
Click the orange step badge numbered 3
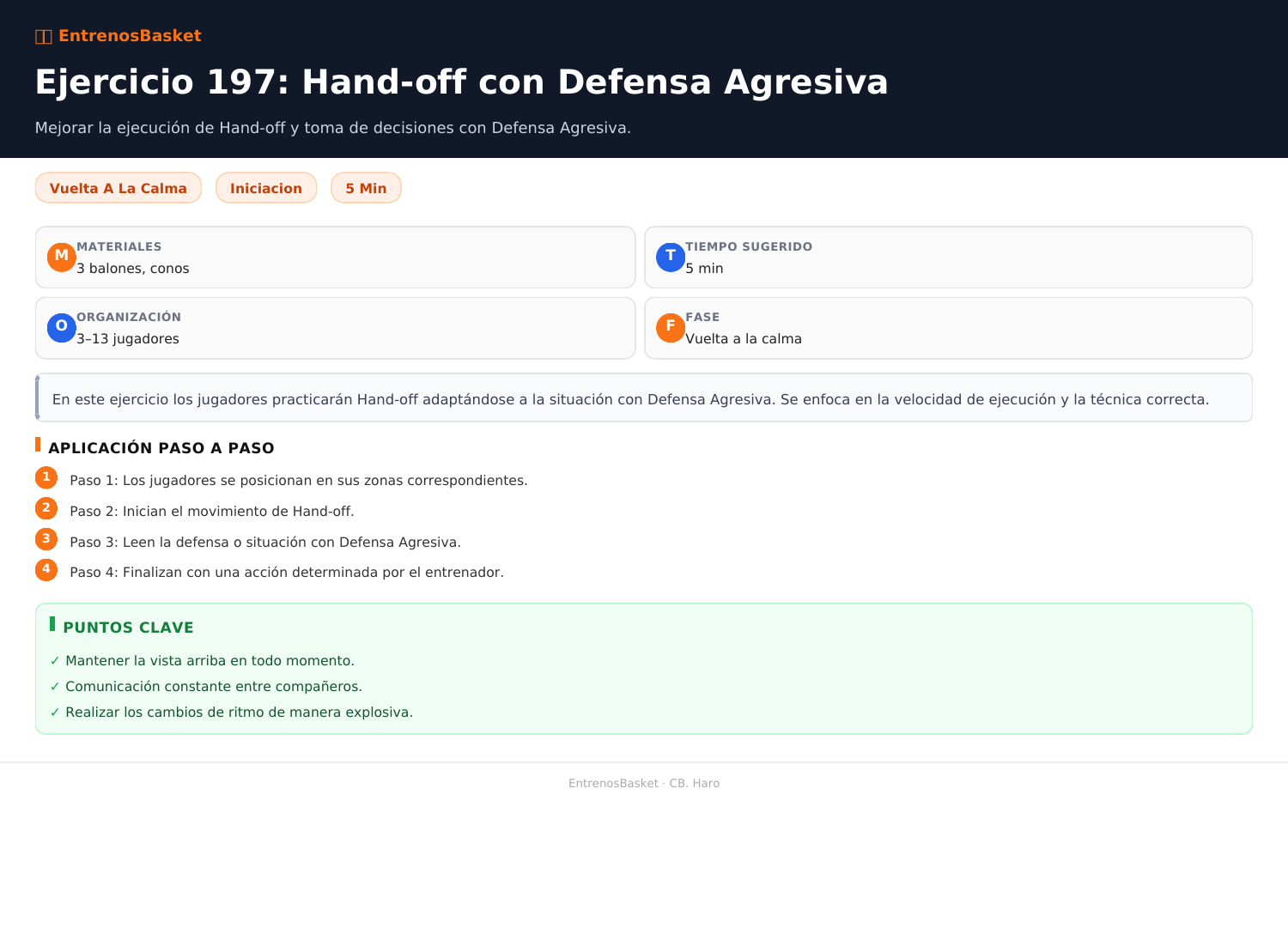(46, 539)
